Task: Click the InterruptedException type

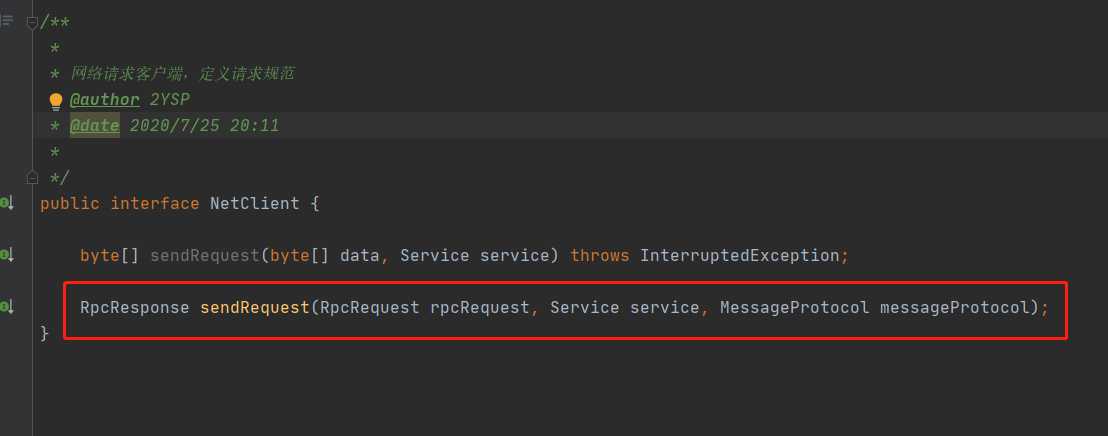Action: click(x=739, y=255)
